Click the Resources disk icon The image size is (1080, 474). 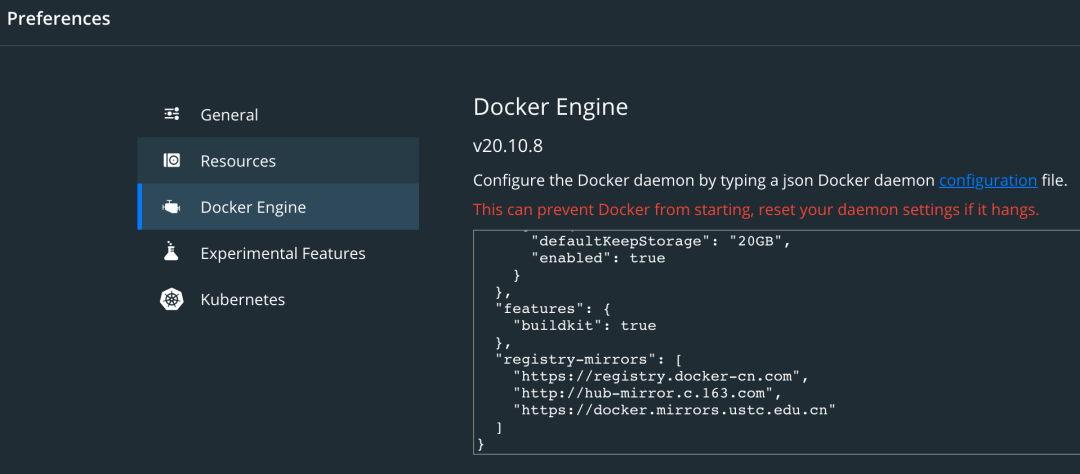point(172,161)
